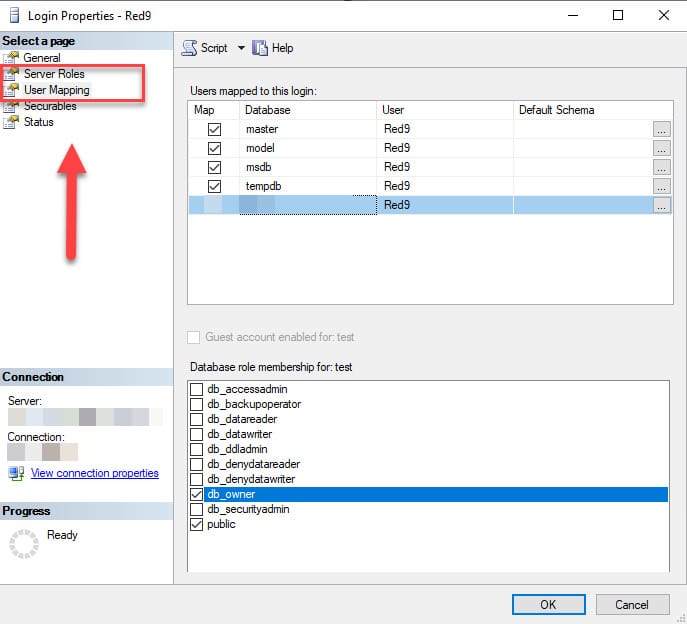
Task: Click the Database column header
Action: click(x=308, y=110)
